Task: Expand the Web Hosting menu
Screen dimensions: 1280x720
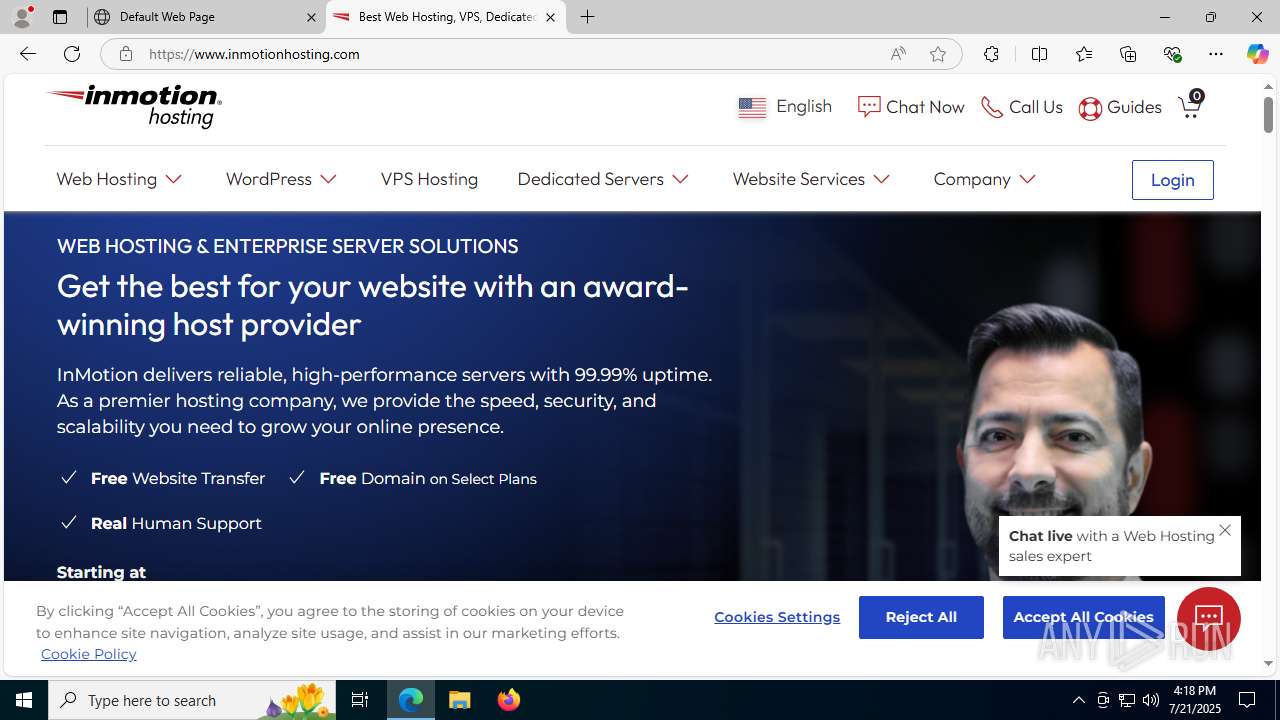Action: click(x=119, y=179)
